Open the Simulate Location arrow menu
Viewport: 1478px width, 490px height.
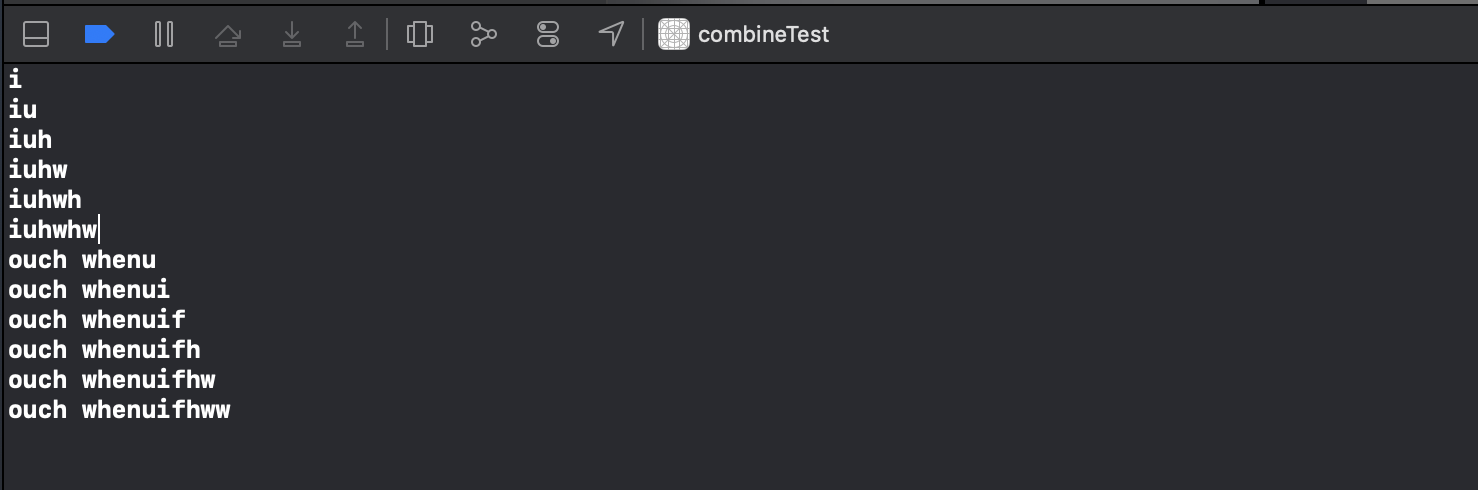click(x=611, y=33)
